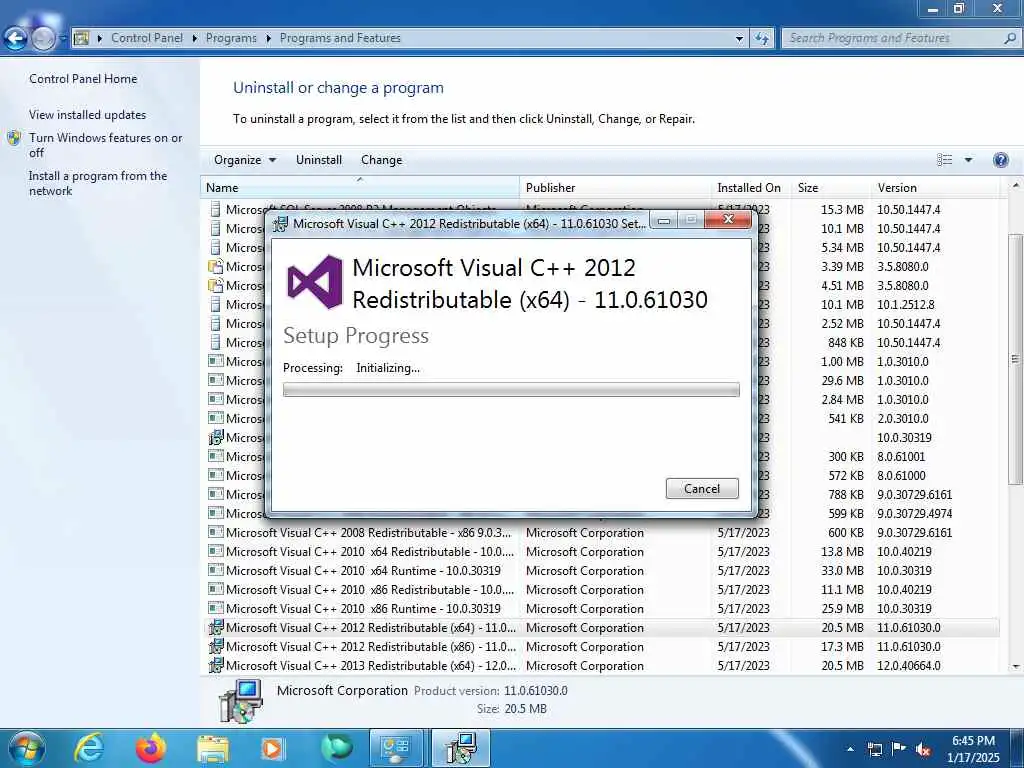Viewport: 1024px width, 768px height.
Task: Focus the Search Programs and Features box
Action: pos(891,38)
